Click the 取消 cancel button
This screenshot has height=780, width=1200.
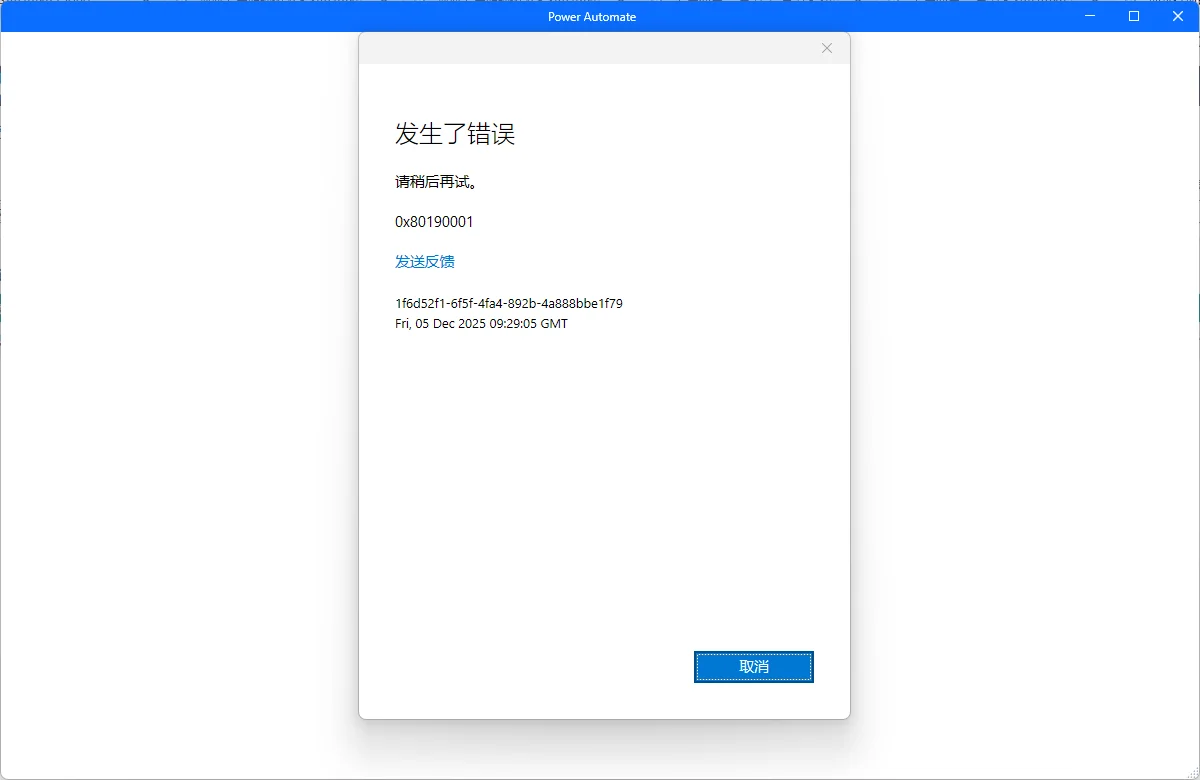click(x=754, y=667)
